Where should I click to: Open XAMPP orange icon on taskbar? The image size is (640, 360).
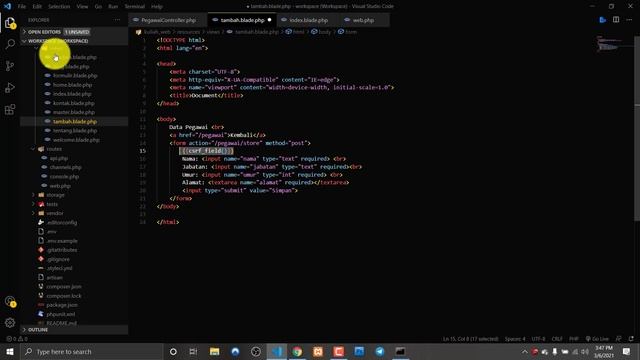tap(318, 351)
